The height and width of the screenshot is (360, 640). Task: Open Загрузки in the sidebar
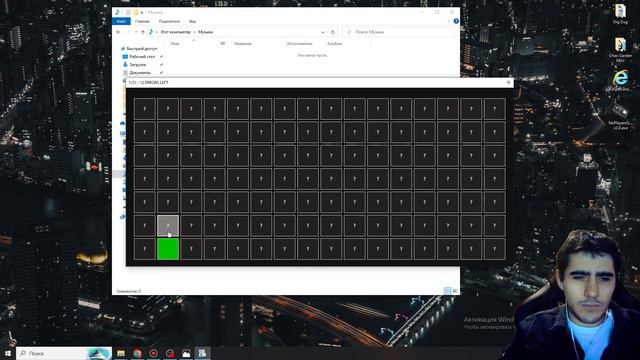tap(138, 64)
